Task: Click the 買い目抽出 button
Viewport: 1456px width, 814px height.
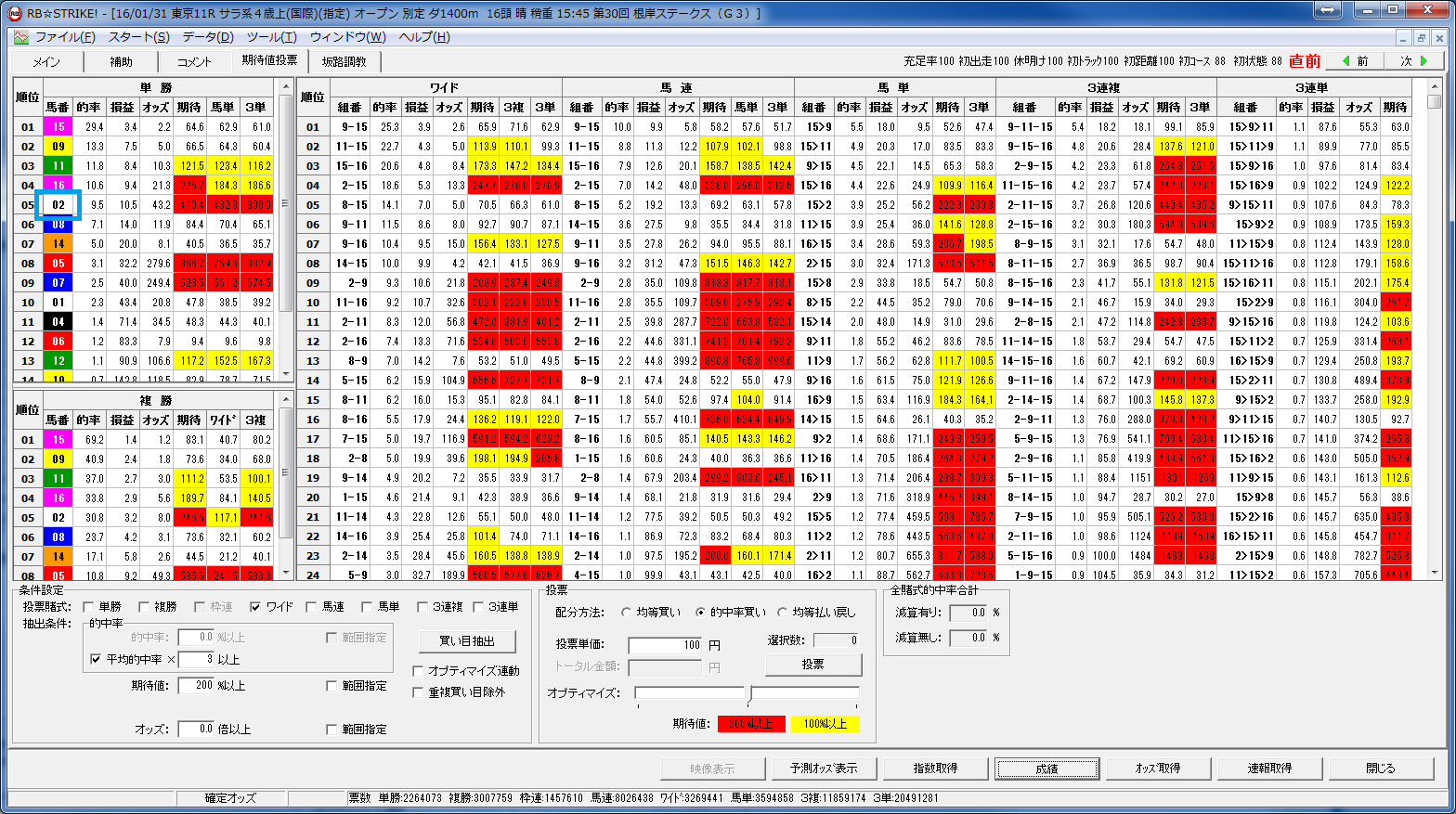Action: tap(467, 641)
